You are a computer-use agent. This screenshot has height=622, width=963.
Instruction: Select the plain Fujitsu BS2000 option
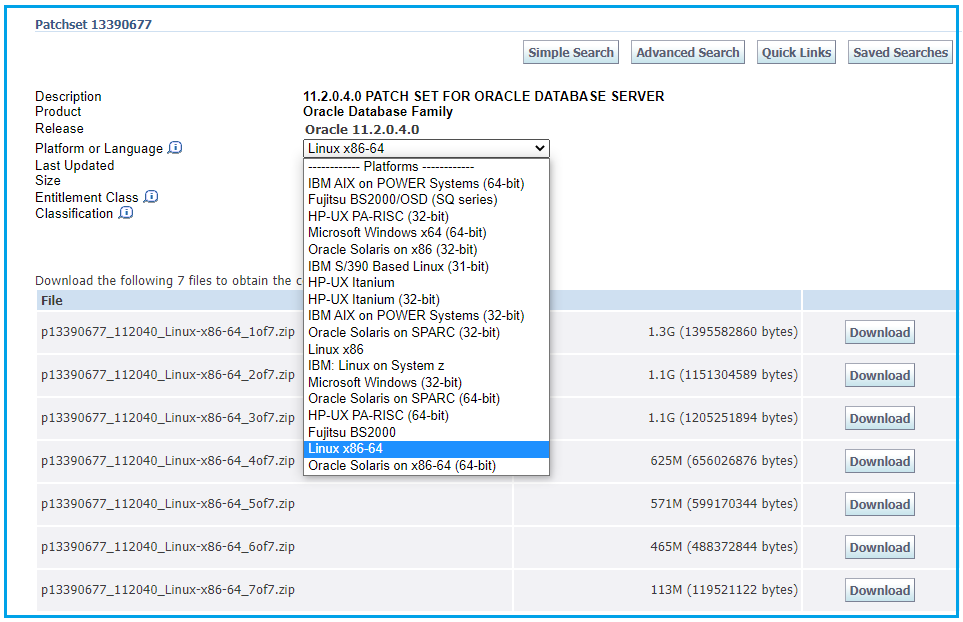point(426,432)
